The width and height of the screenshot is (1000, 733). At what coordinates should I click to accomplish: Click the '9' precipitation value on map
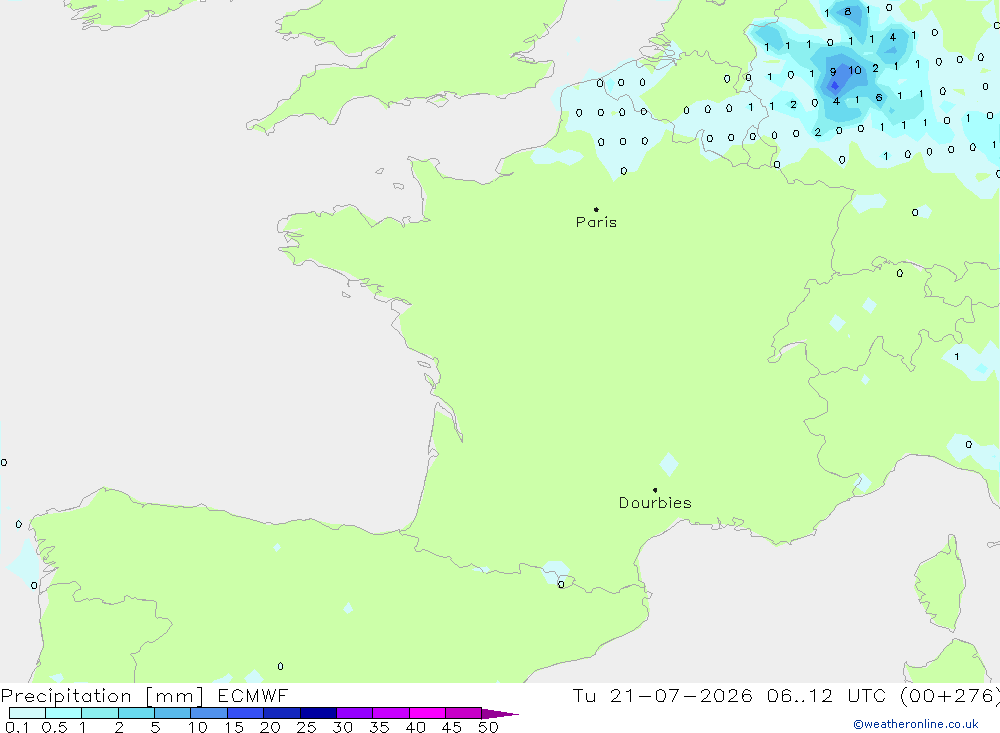point(833,72)
